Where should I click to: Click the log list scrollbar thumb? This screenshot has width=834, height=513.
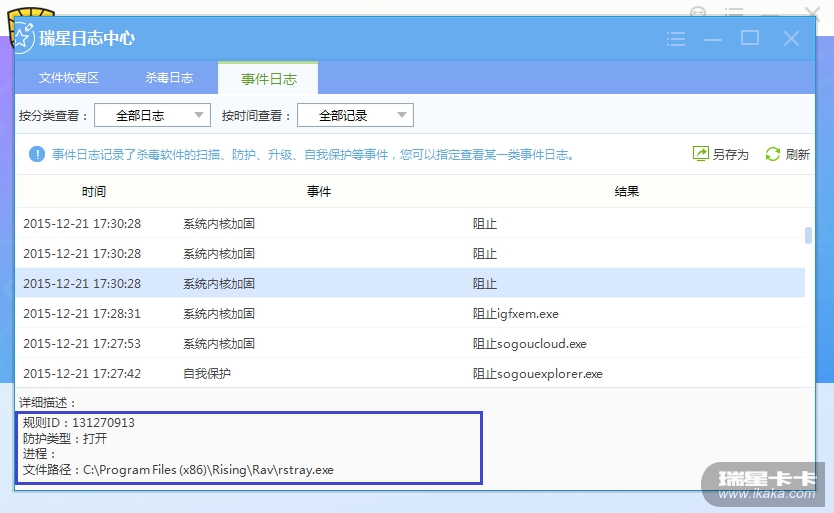coord(808,235)
